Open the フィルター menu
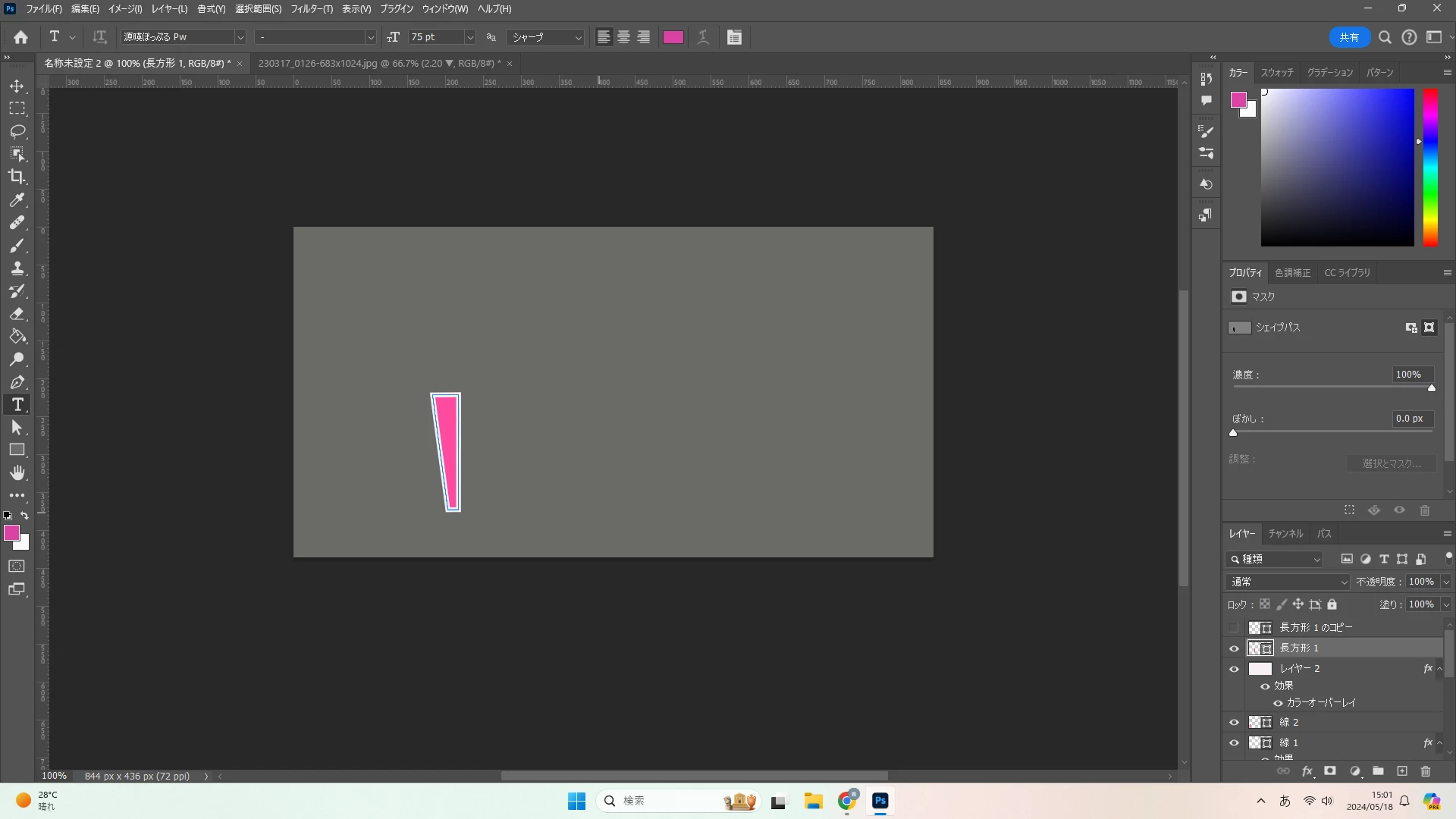The height and width of the screenshot is (819, 1456). tap(312, 9)
